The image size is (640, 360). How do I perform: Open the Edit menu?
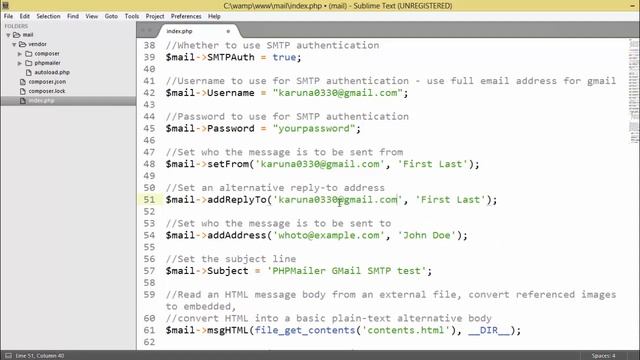click(x=24, y=16)
